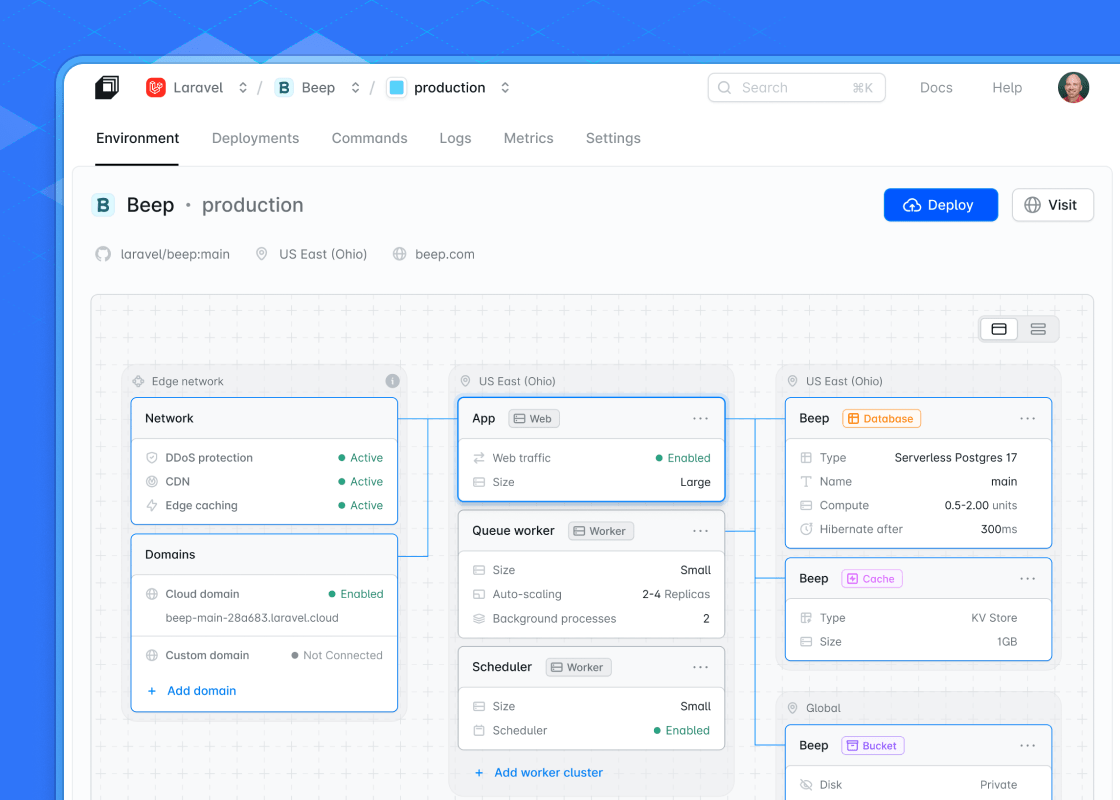Click the Bucket badge on the Beep card
The width and height of the screenshot is (1120, 800).
coord(872,745)
